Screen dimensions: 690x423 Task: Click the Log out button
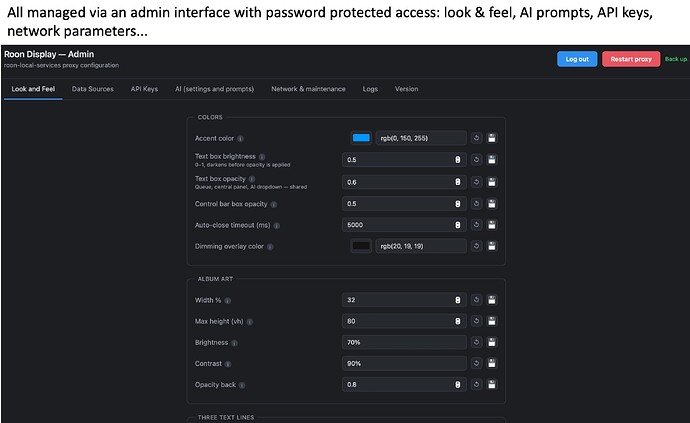click(577, 59)
